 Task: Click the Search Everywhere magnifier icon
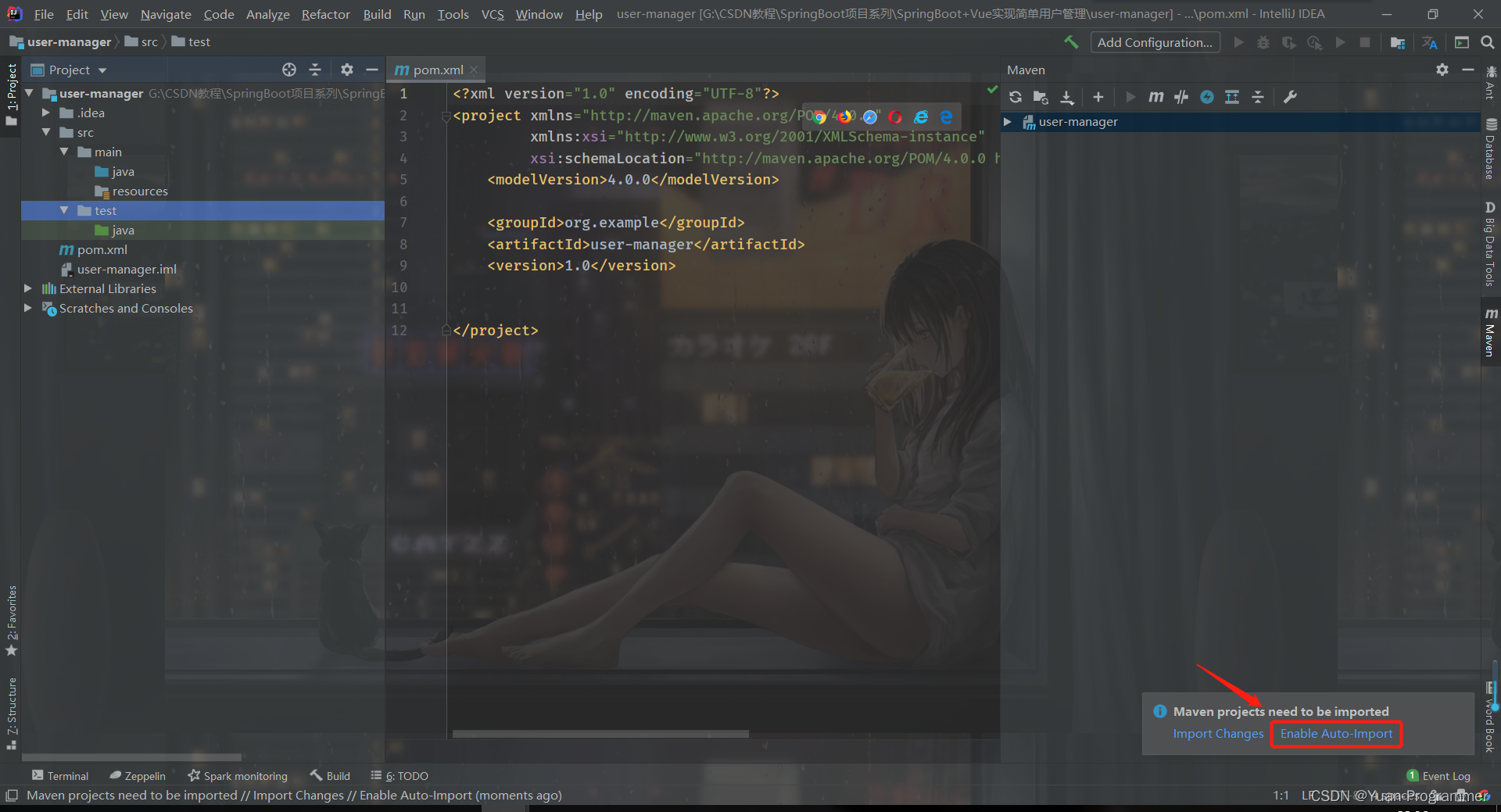tap(1487, 42)
